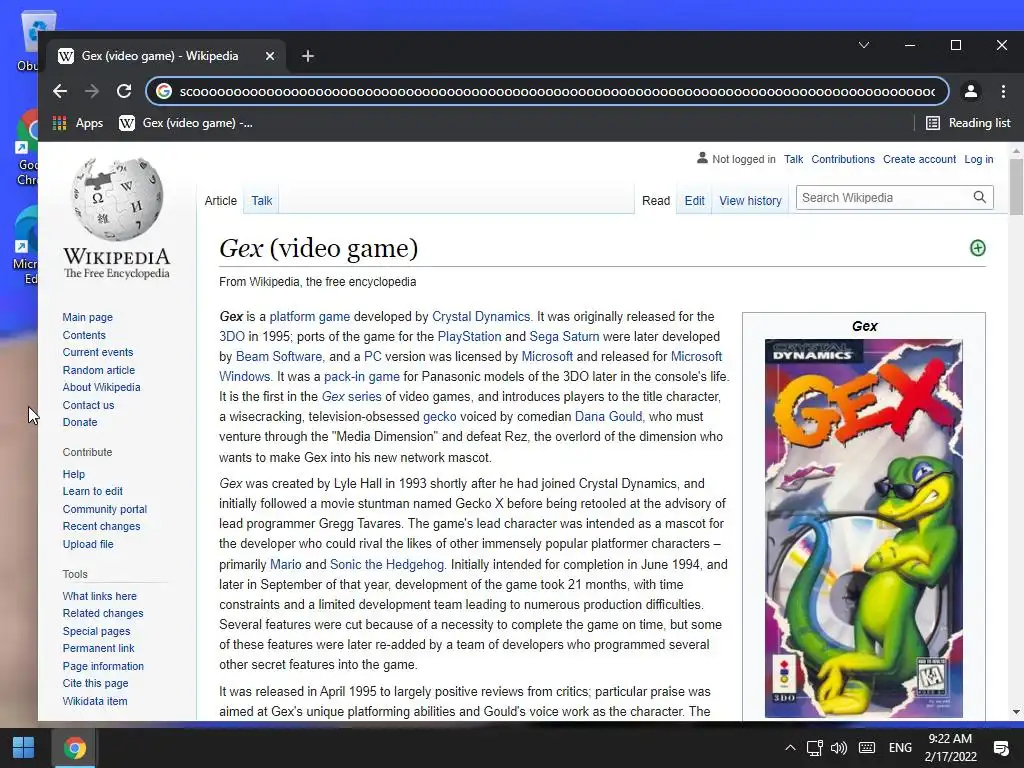Image resolution: width=1024 pixels, height=768 pixels.
Task: Follow the platform game link
Action: (x=310, y=316)
